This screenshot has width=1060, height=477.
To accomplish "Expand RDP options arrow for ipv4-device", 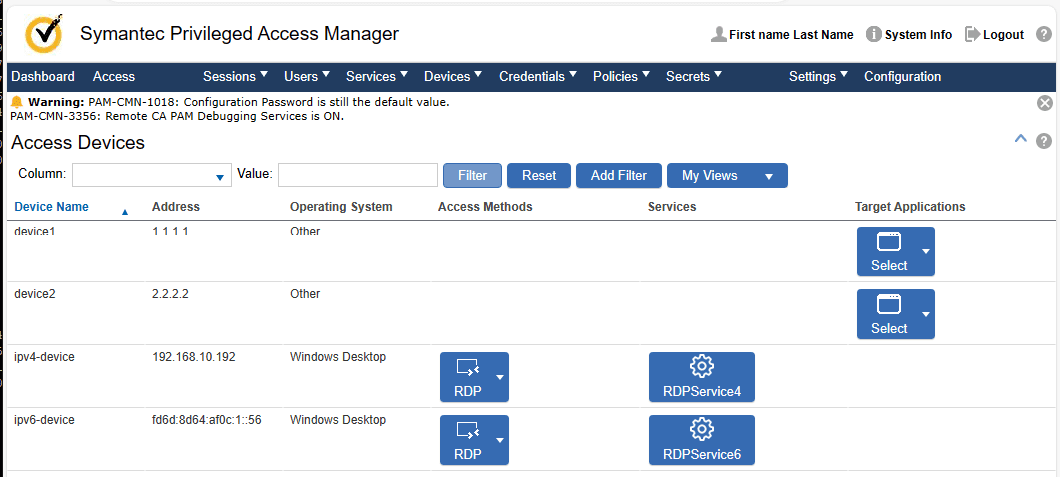I will coord(500,377).
